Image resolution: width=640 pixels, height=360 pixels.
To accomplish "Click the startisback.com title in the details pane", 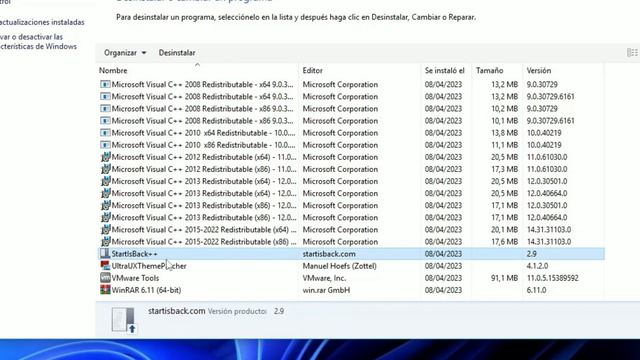I will (x=176, y=311).
